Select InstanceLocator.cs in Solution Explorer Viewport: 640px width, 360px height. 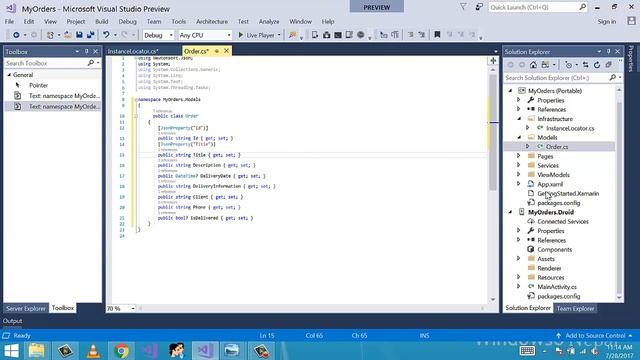[x=570, y=128]
